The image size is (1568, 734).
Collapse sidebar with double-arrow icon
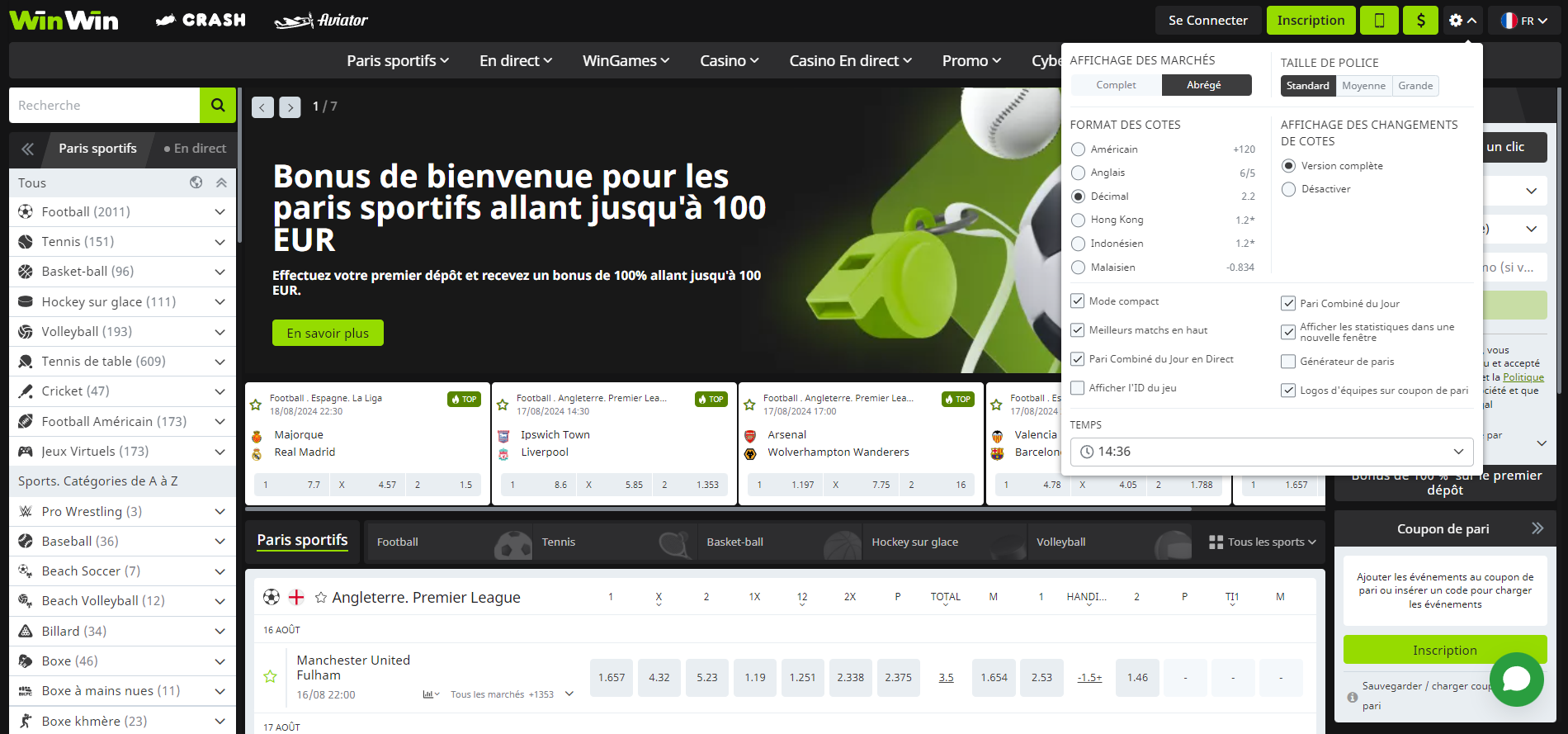pyautogui.click(x=27, y=149)
